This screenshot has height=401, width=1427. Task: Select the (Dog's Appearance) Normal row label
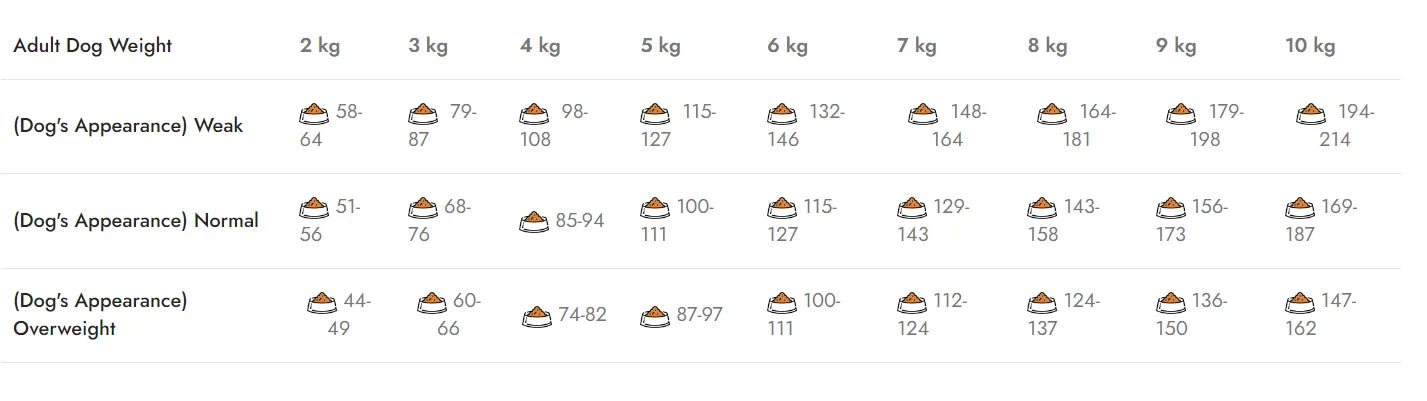pyautogui.click(x=136, y=220)
